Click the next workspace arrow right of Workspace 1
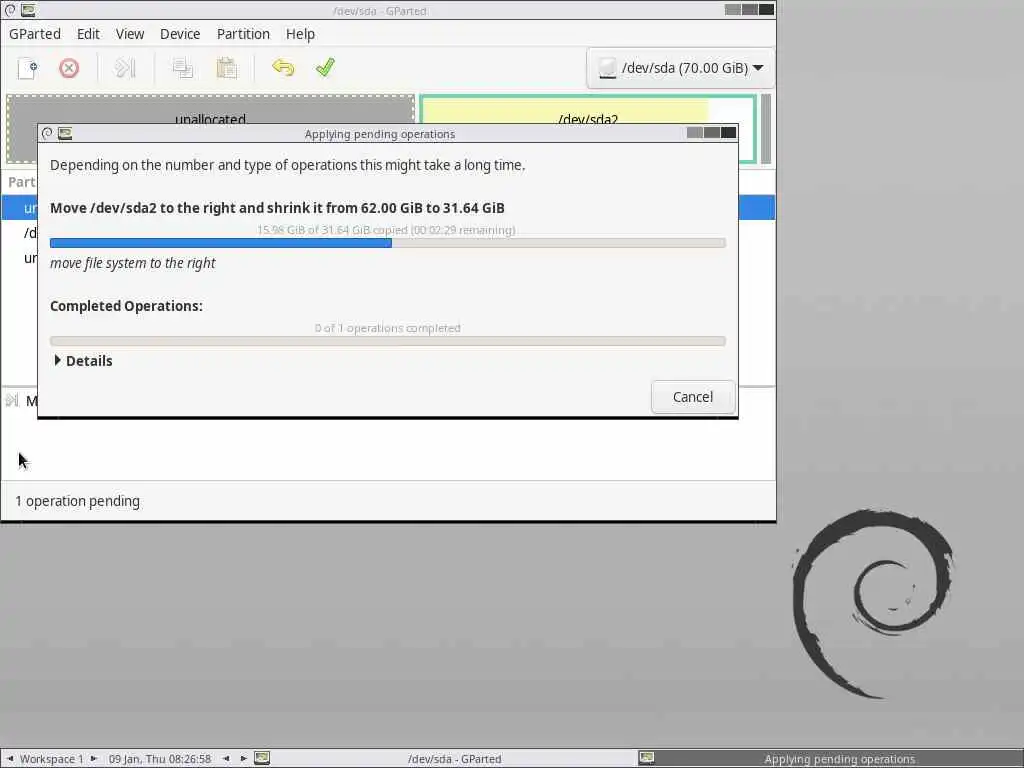The width and height of the screenshot is (1024, 768). point(94,759)
